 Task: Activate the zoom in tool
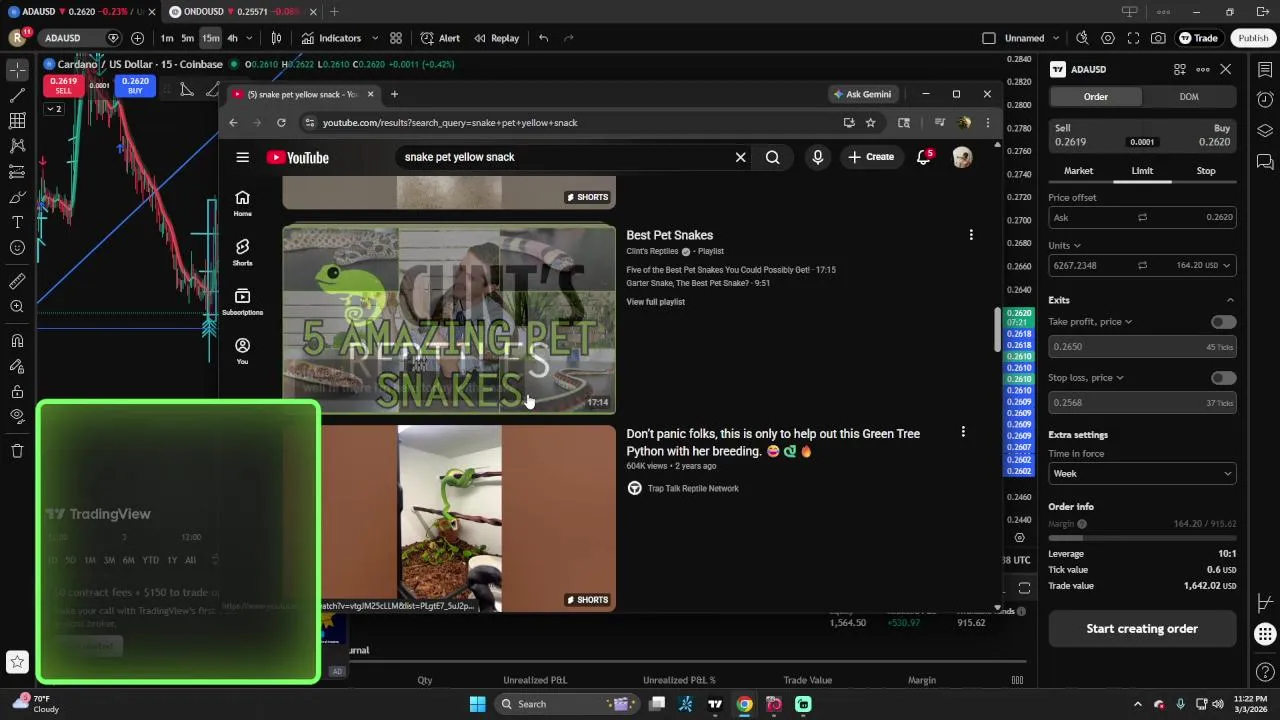coord(17,306)
